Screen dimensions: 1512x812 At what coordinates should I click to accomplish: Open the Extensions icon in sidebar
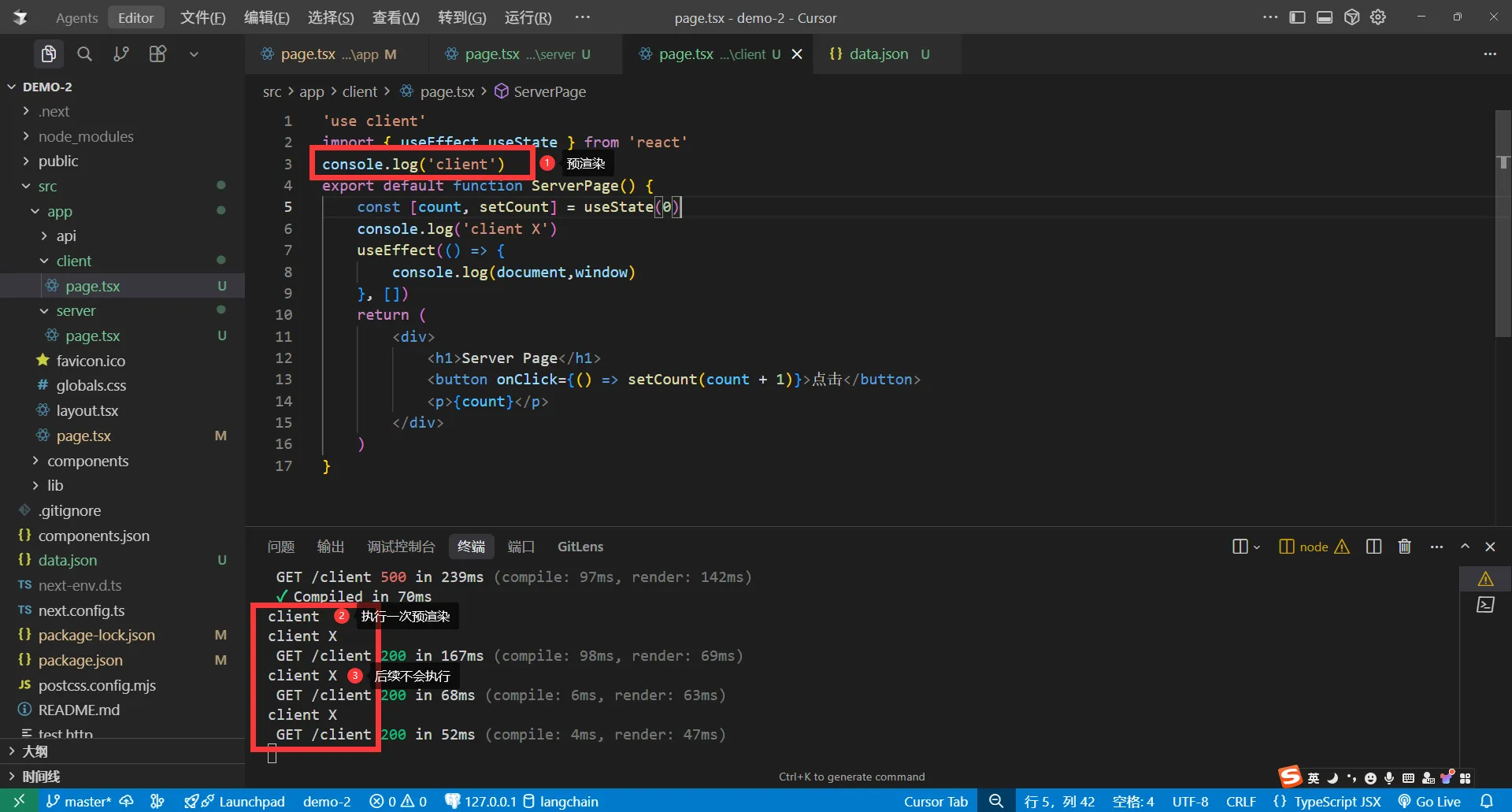[157, 54]
